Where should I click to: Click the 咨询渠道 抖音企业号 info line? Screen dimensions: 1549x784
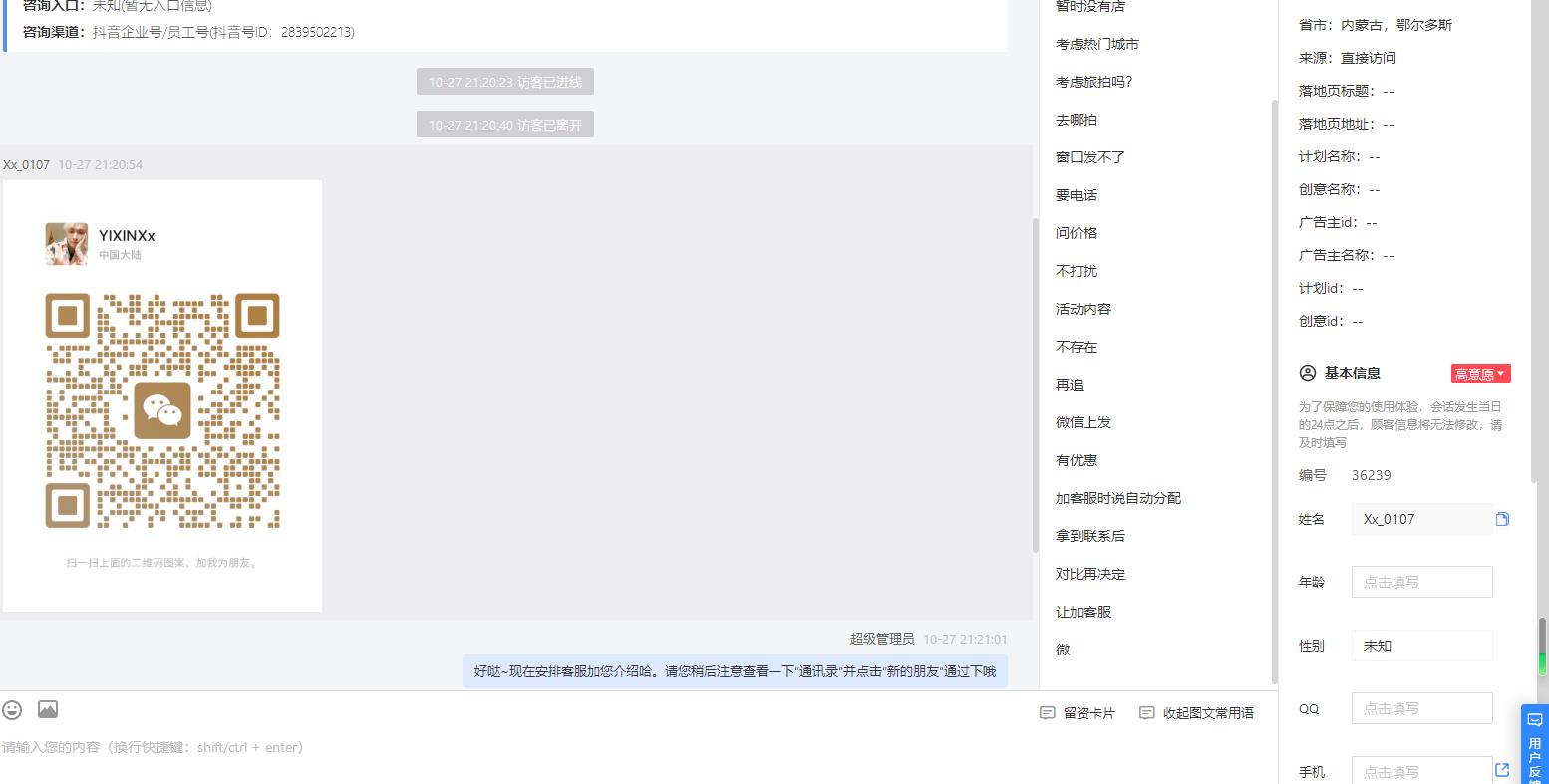coord(188,32)
